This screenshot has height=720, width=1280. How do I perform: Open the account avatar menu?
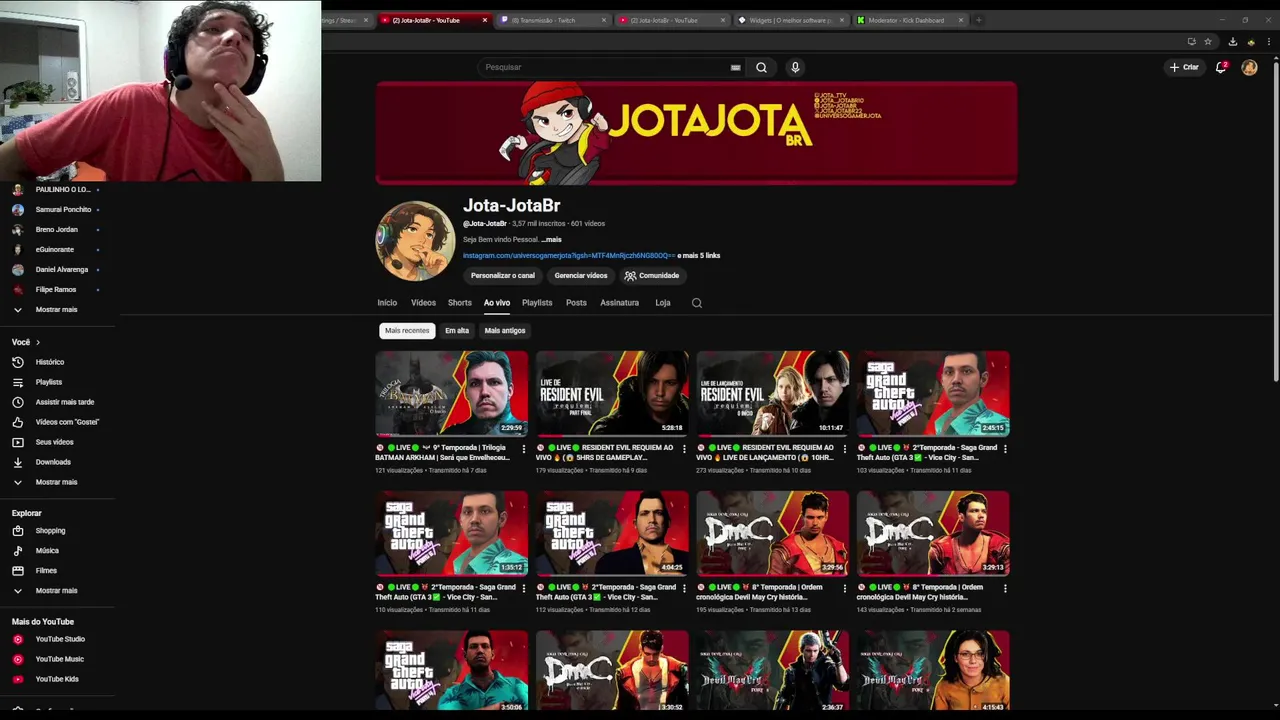point(1249,67)
